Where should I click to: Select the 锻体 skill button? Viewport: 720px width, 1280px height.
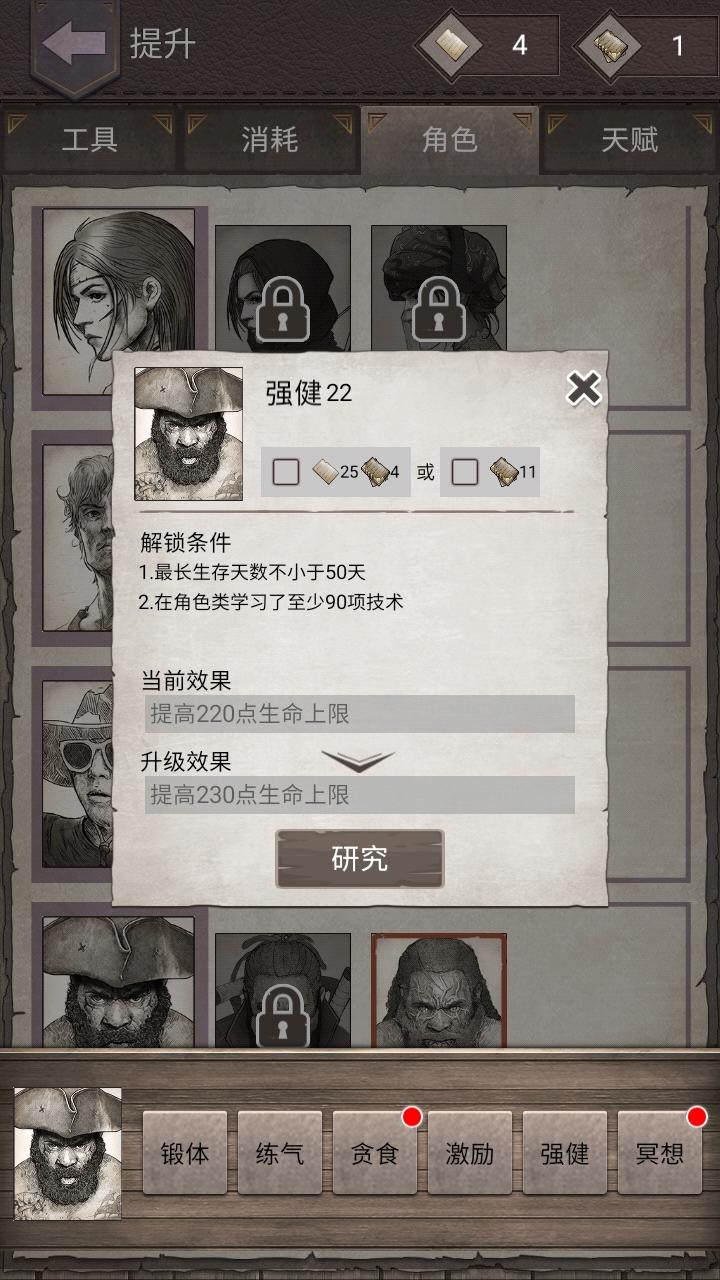click(x=185, y=1153)
